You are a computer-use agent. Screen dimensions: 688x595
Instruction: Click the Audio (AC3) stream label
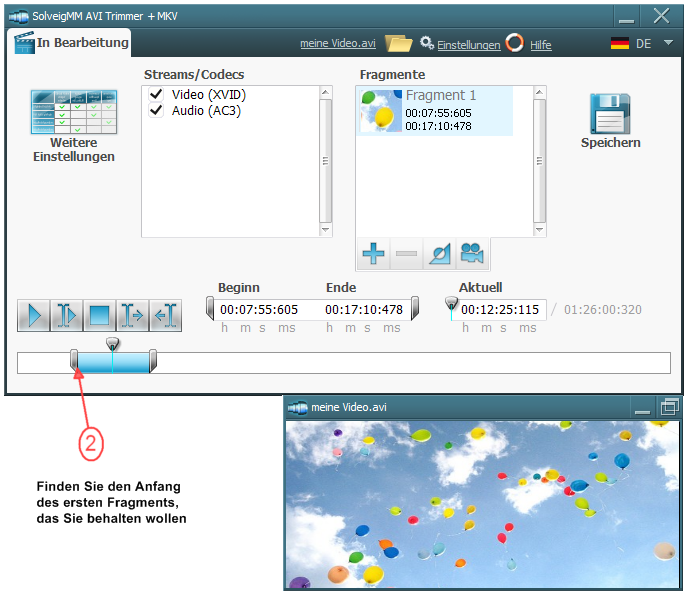pyautogui.click(x=206, y=111)
